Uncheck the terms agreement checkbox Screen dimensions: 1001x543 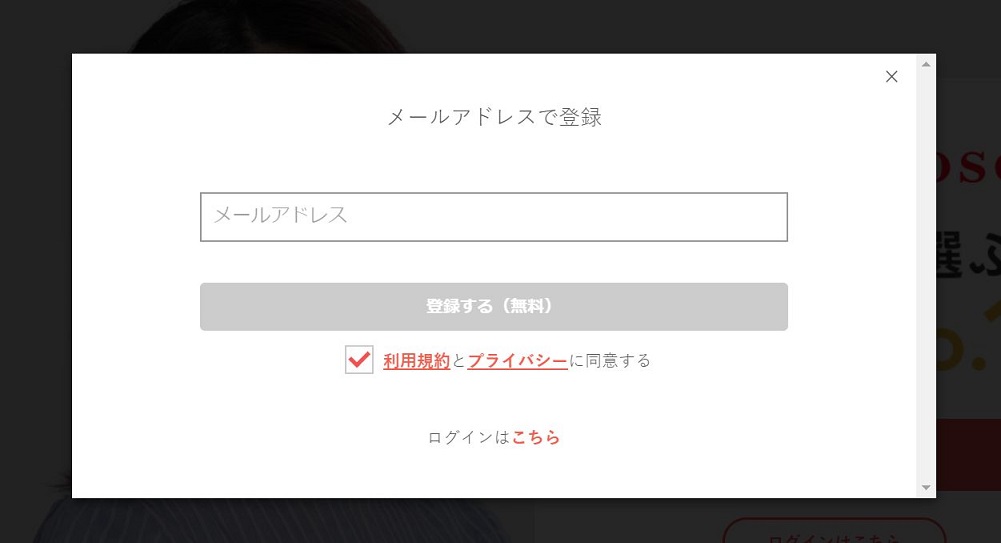point(359,360)
